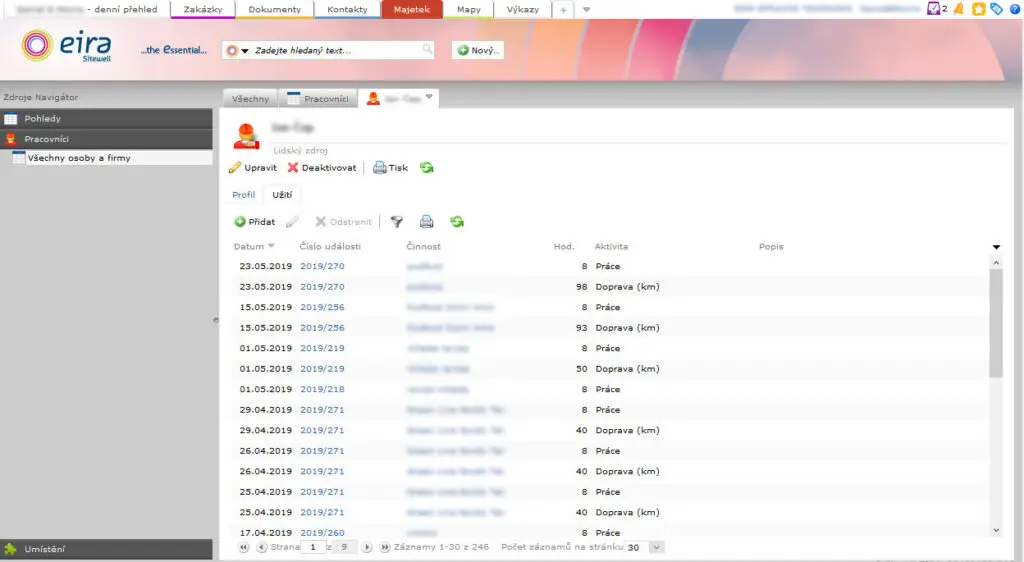Image resolution: width=1024 pixels, height=562 pixels.
Task: Sort the table by Datum column
Action: pyautogui.click(x=249, y=247)
